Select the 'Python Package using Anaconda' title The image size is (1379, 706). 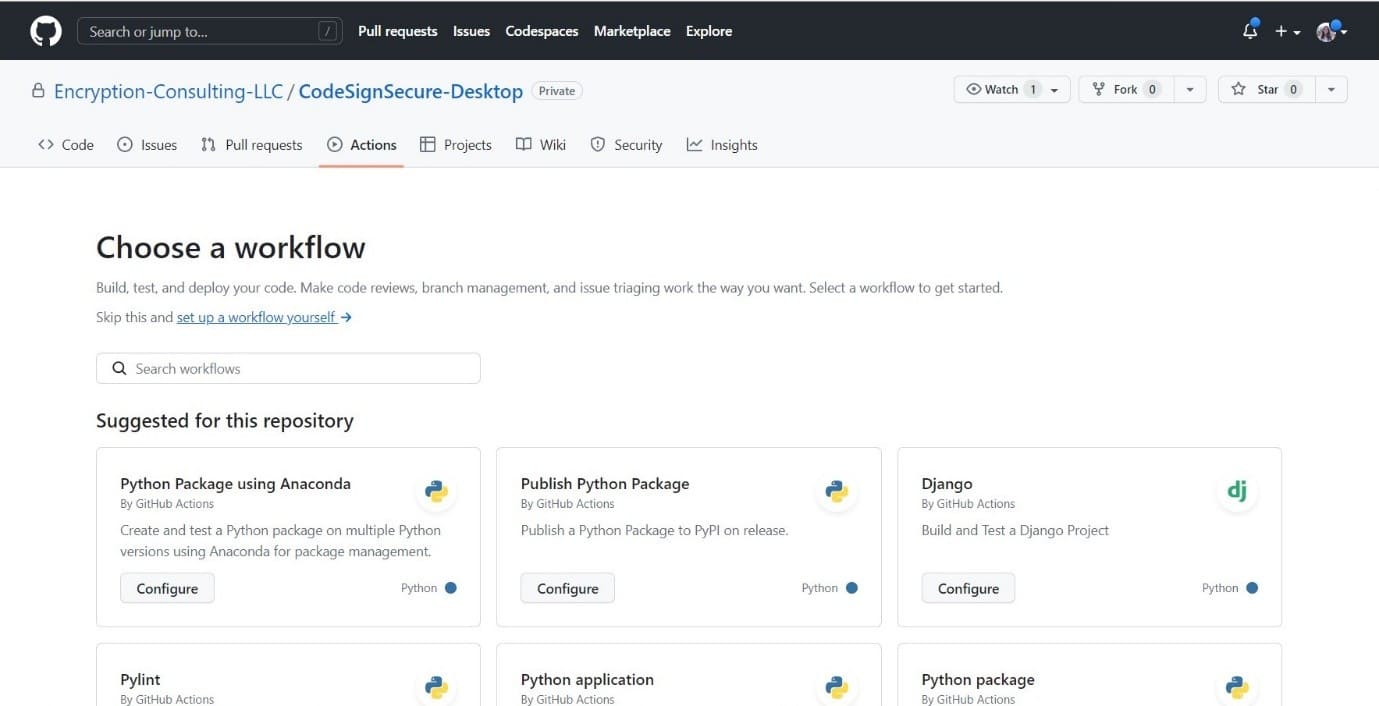[236, 483]
